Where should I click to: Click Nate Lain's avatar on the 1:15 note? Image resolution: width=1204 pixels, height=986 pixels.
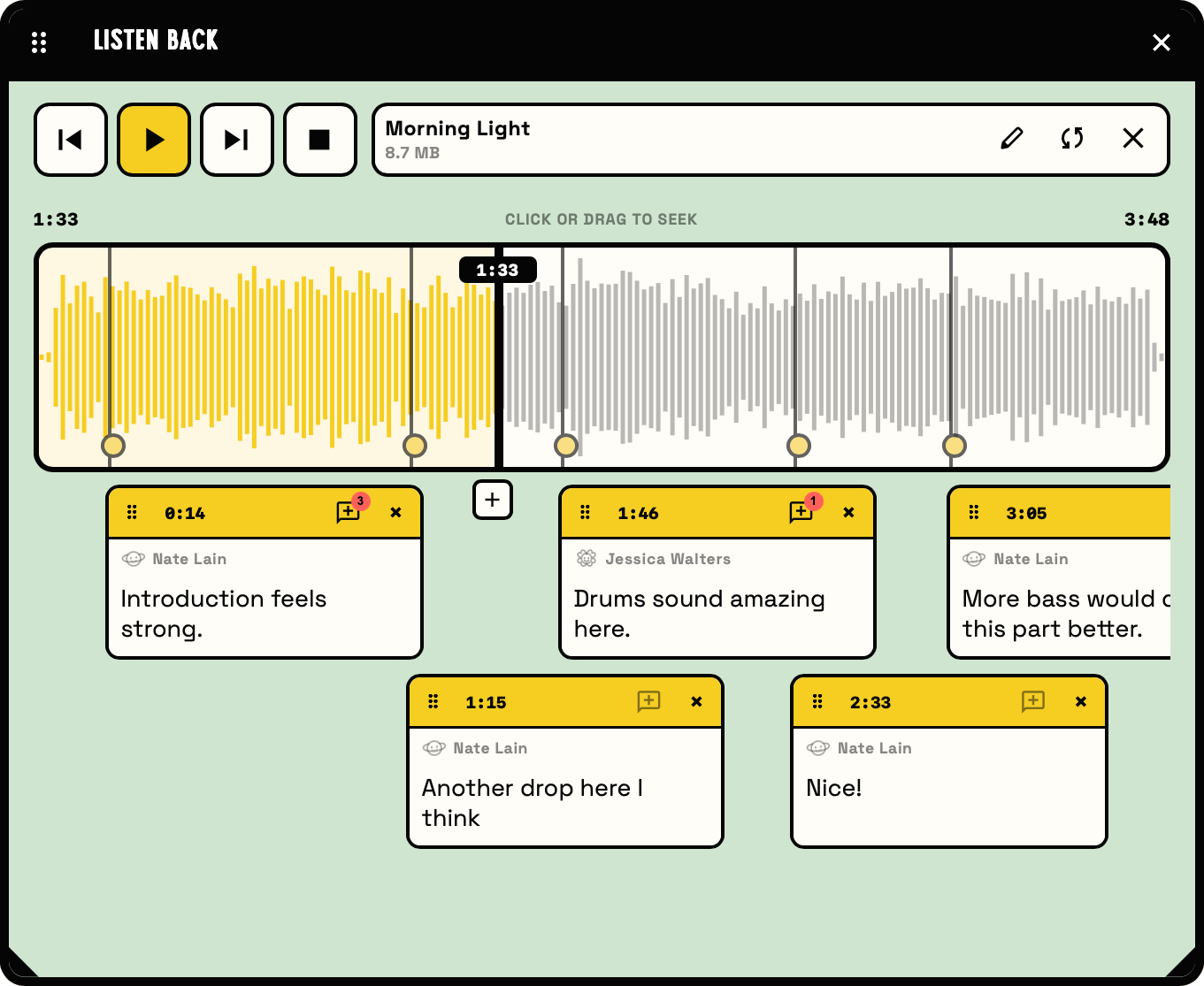coord(434,748)
